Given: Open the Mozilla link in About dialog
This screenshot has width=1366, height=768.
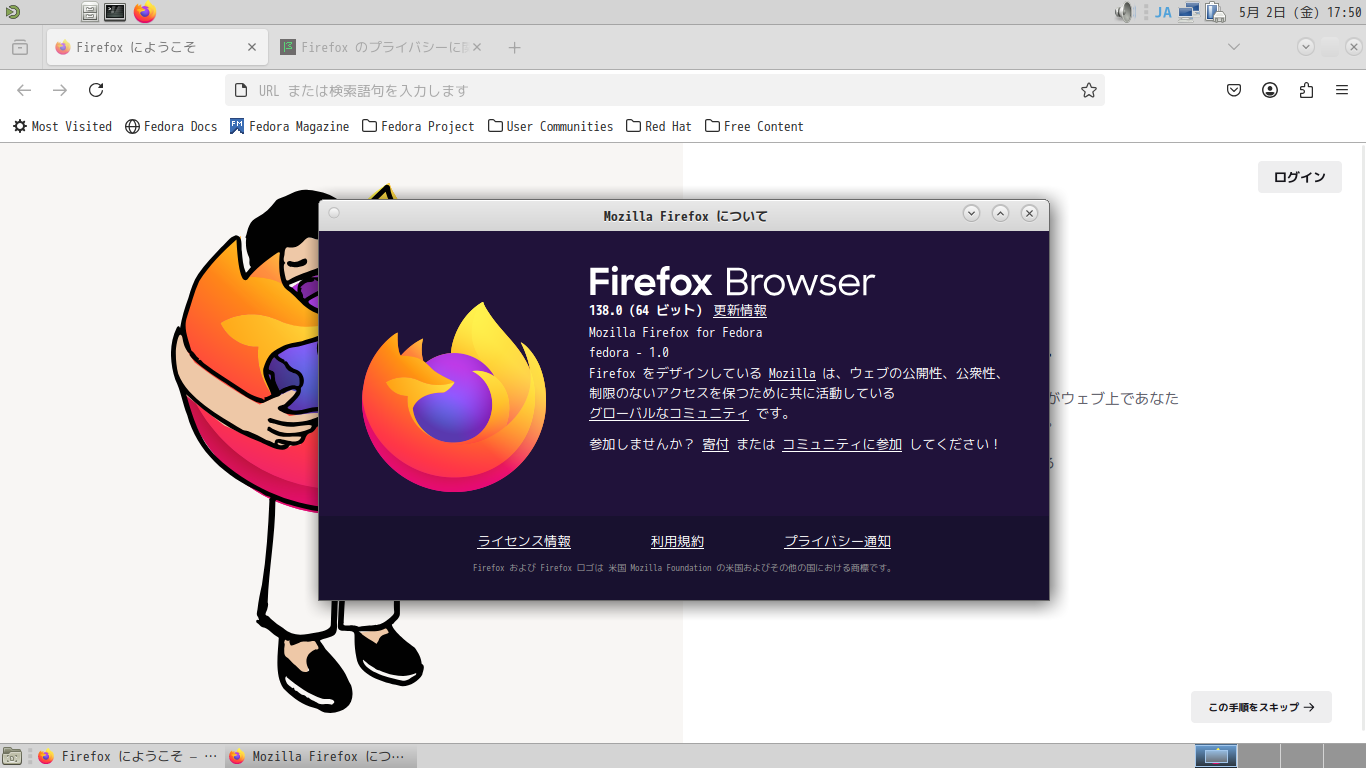Looking at the screenshot, I should coord(792,373).
